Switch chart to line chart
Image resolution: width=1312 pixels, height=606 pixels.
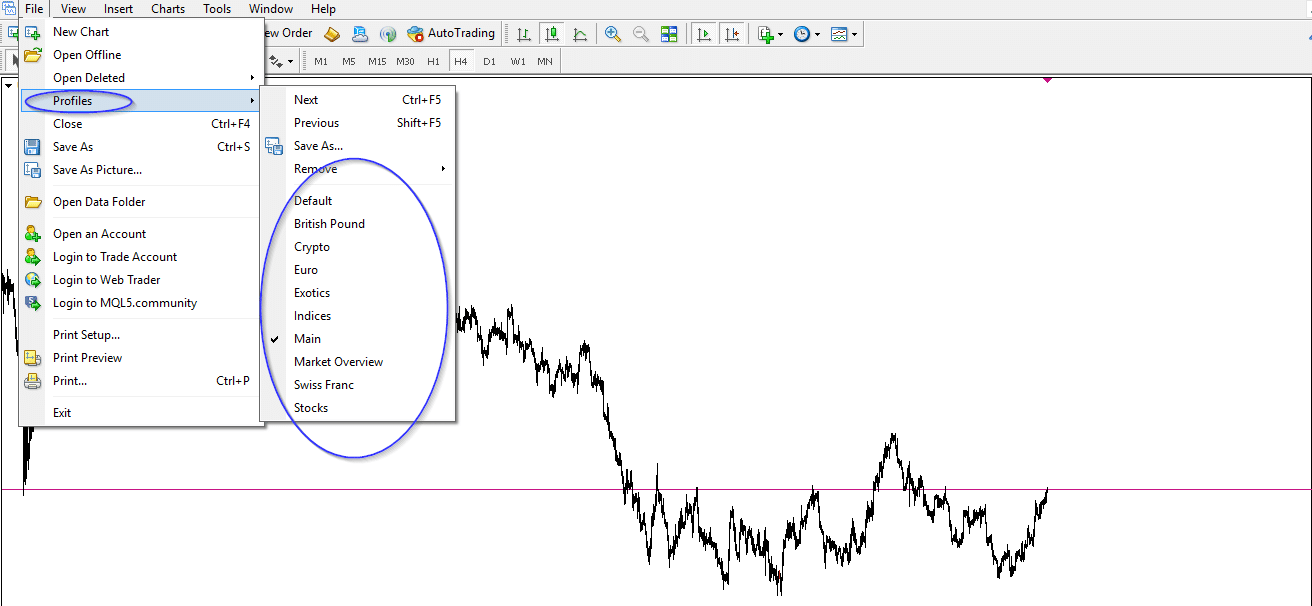[x=580, y=34]
